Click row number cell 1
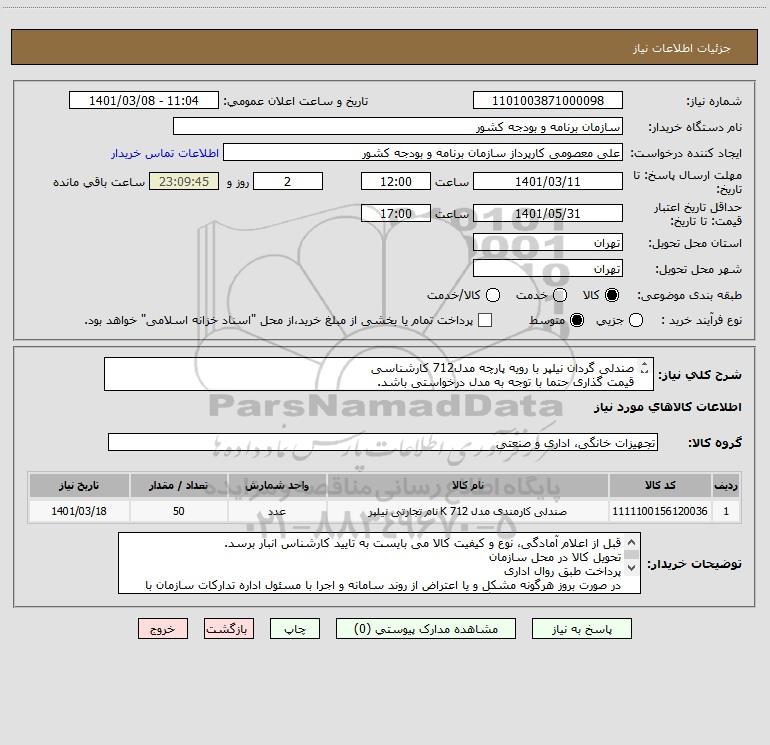This screenshot has height=745, width=770. tap(726, 511)
